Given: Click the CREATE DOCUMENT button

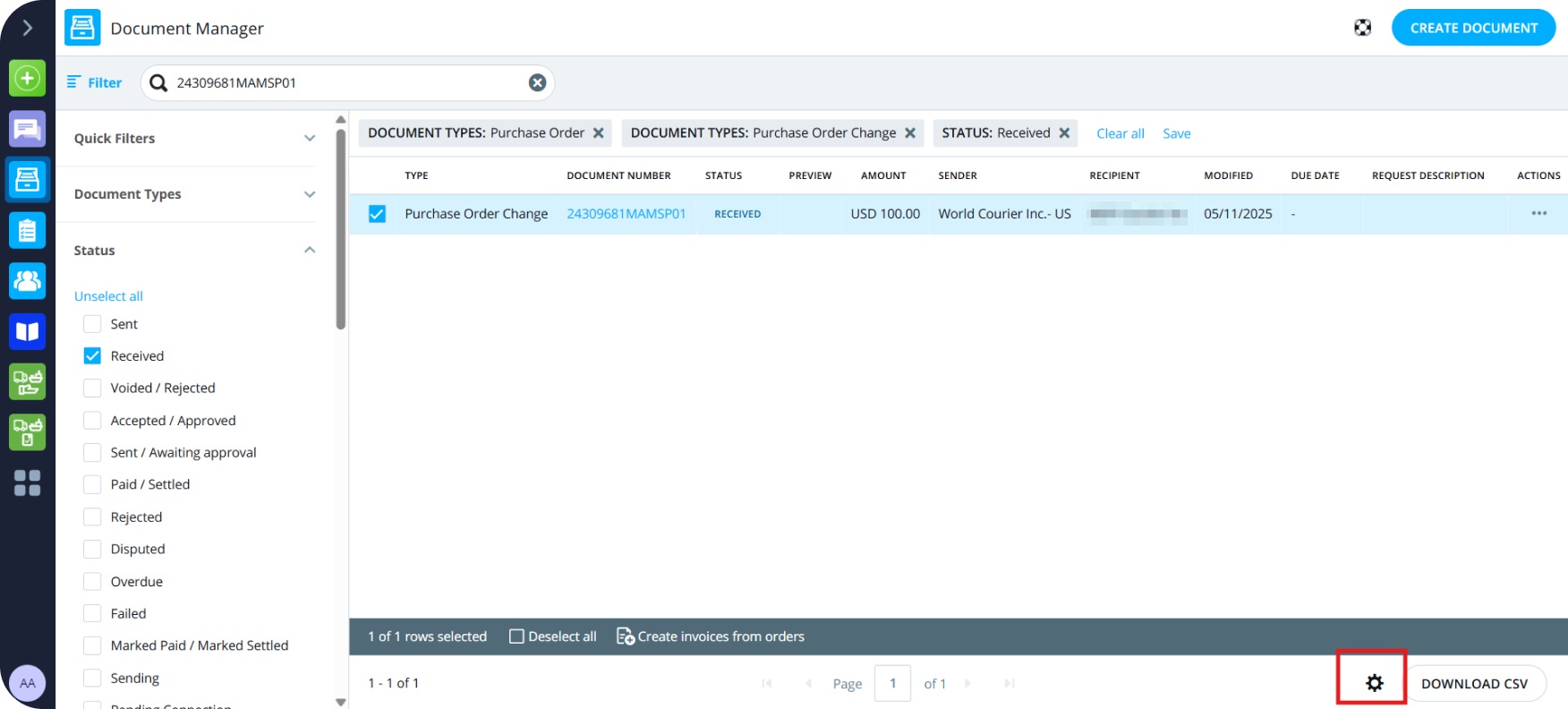Looking at the screenshot, I should 1473,28.
